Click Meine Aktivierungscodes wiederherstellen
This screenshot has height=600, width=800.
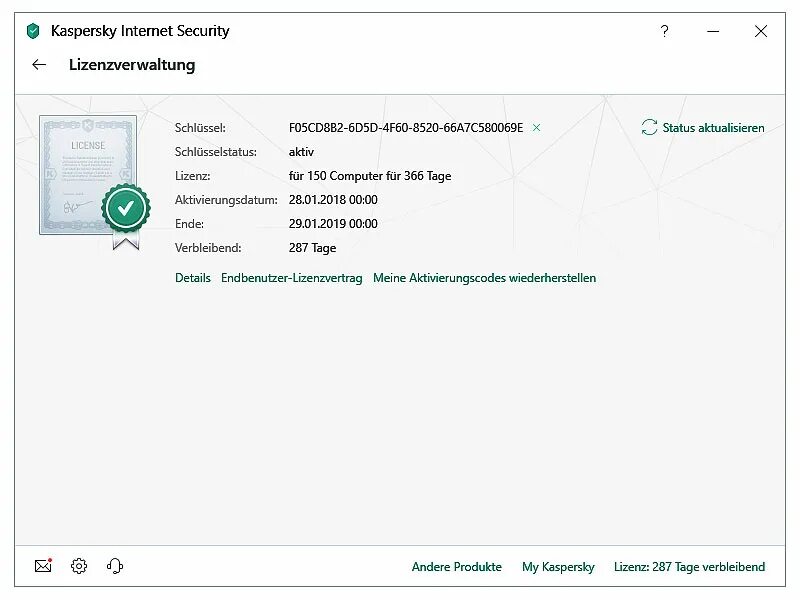(484, 278)
